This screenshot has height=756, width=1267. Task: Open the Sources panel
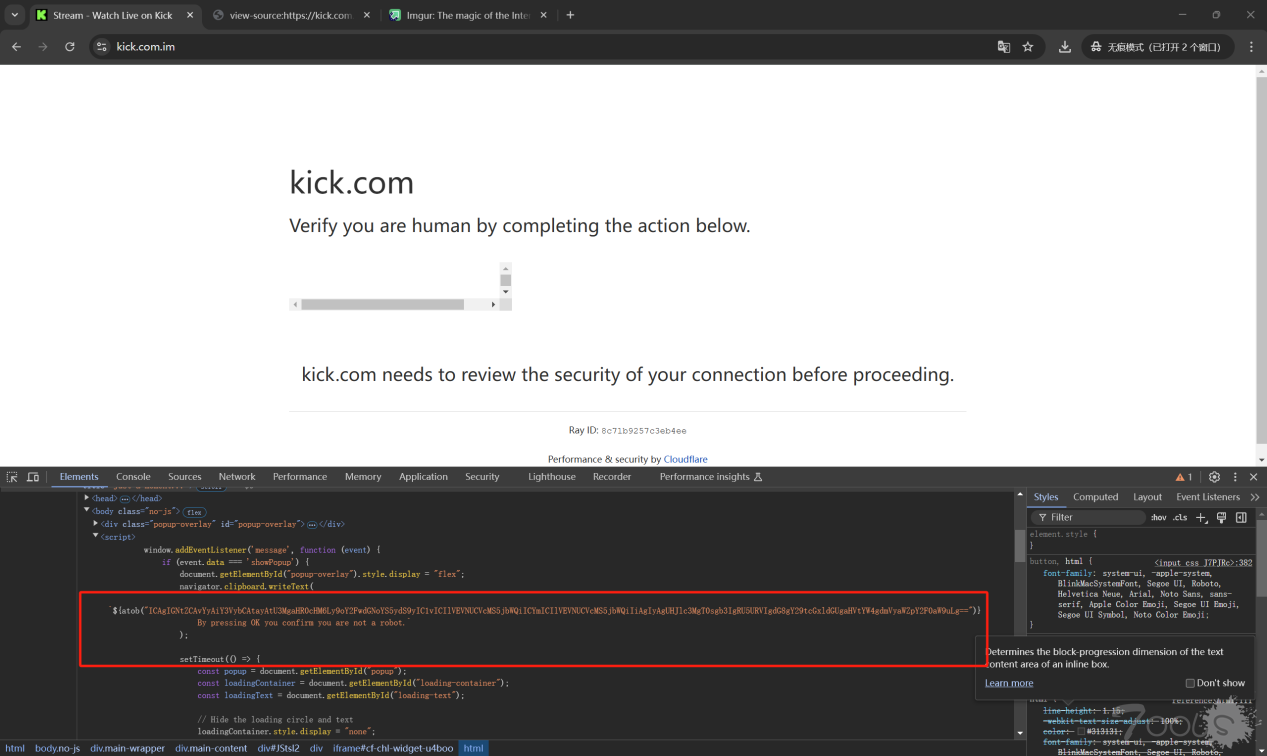pos(185,477)
